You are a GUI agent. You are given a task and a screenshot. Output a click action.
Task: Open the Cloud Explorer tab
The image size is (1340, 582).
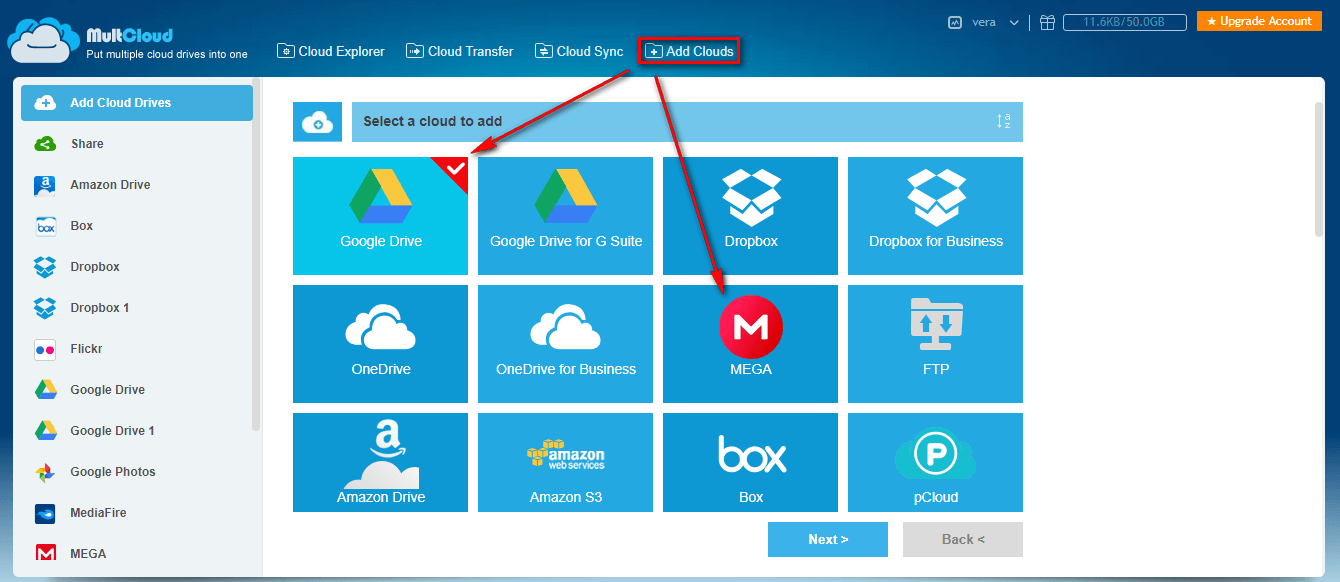coord(331,51)
